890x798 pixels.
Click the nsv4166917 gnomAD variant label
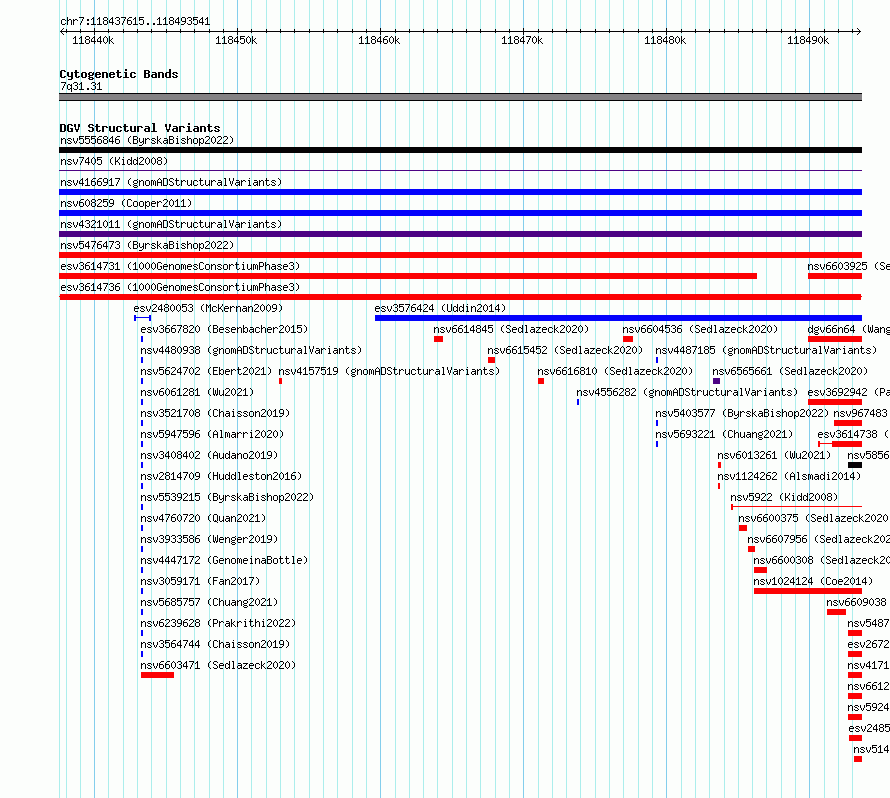point(171,182)
